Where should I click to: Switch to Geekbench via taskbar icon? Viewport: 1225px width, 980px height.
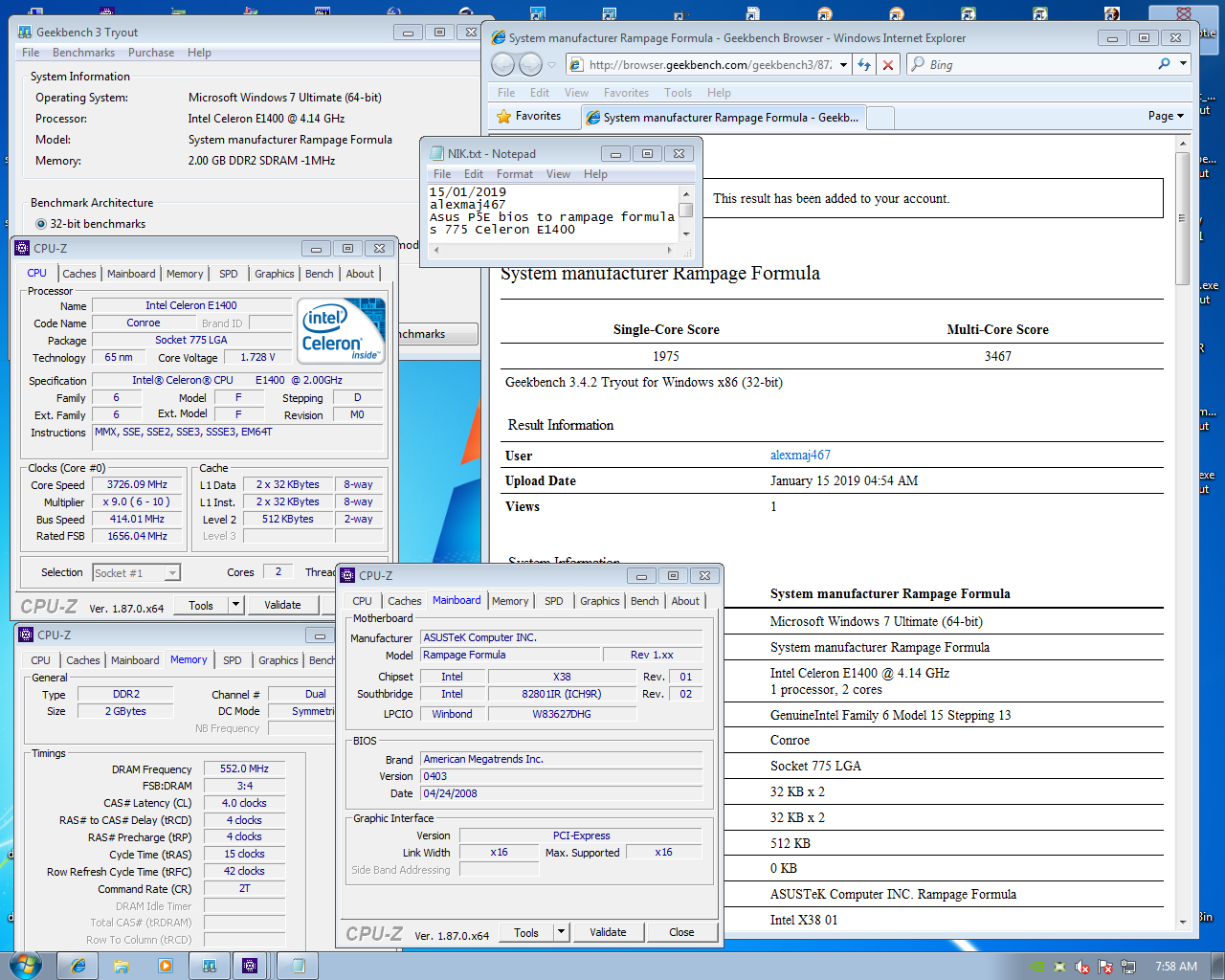(209, 966)
